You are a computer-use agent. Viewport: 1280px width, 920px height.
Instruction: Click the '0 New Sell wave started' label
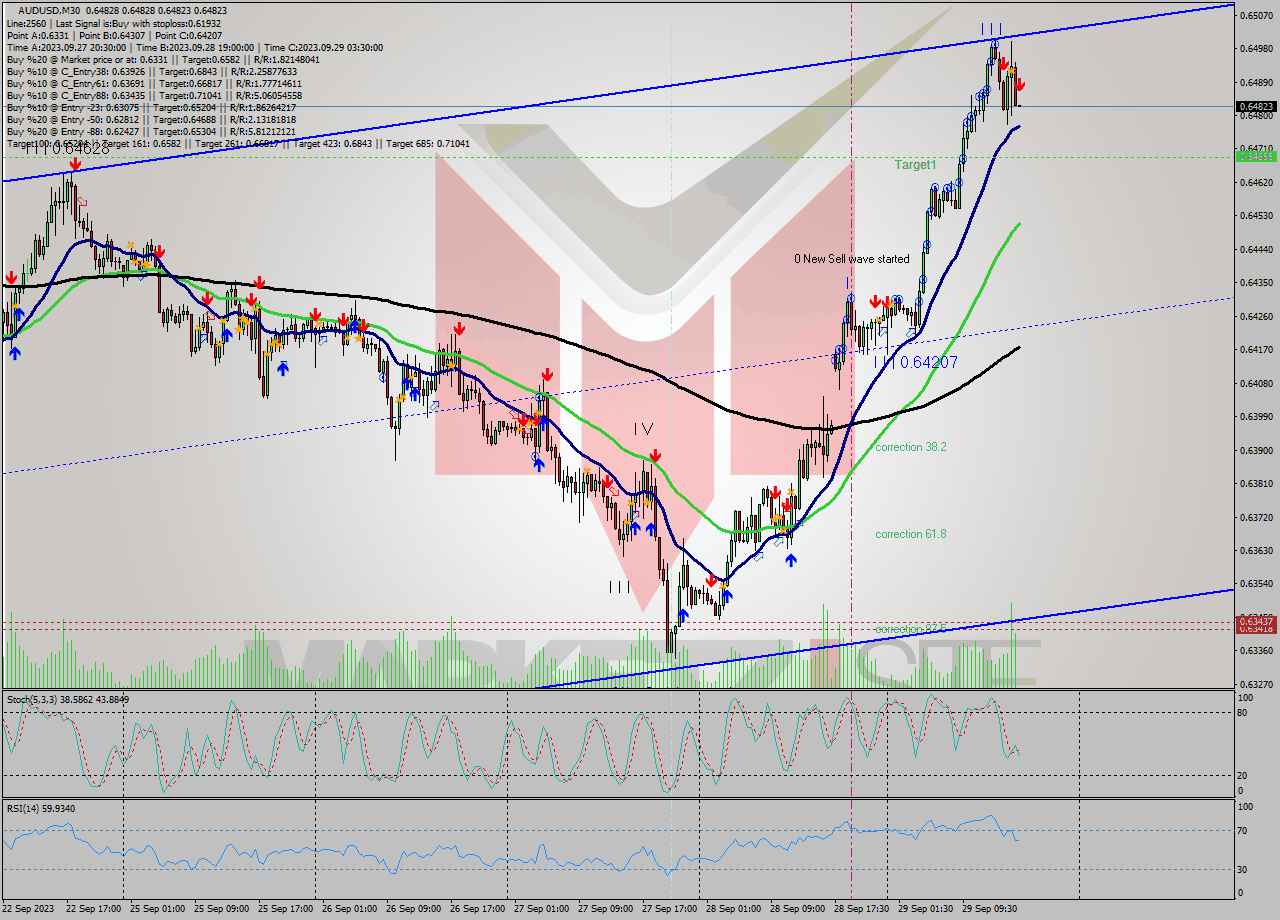click(851, 258)
